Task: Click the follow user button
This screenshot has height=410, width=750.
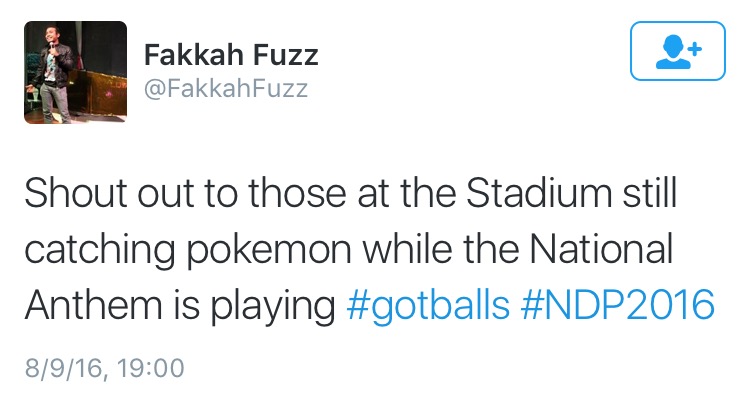Action: [678, 50]
